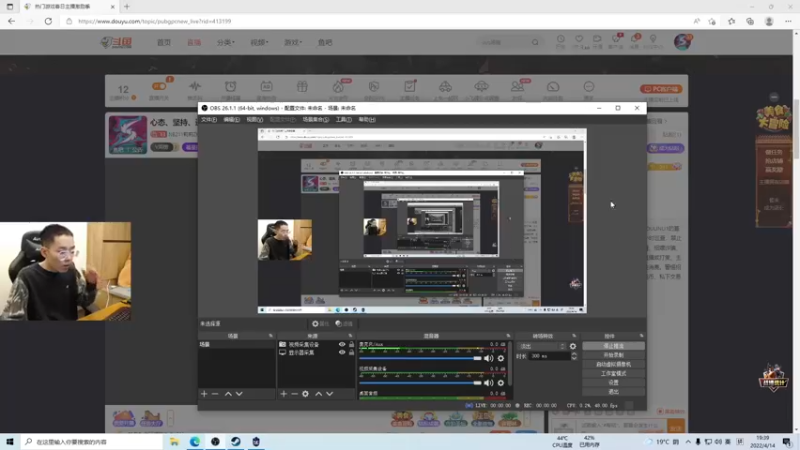Open source properties gear in Sources panel

coord(305,394)
